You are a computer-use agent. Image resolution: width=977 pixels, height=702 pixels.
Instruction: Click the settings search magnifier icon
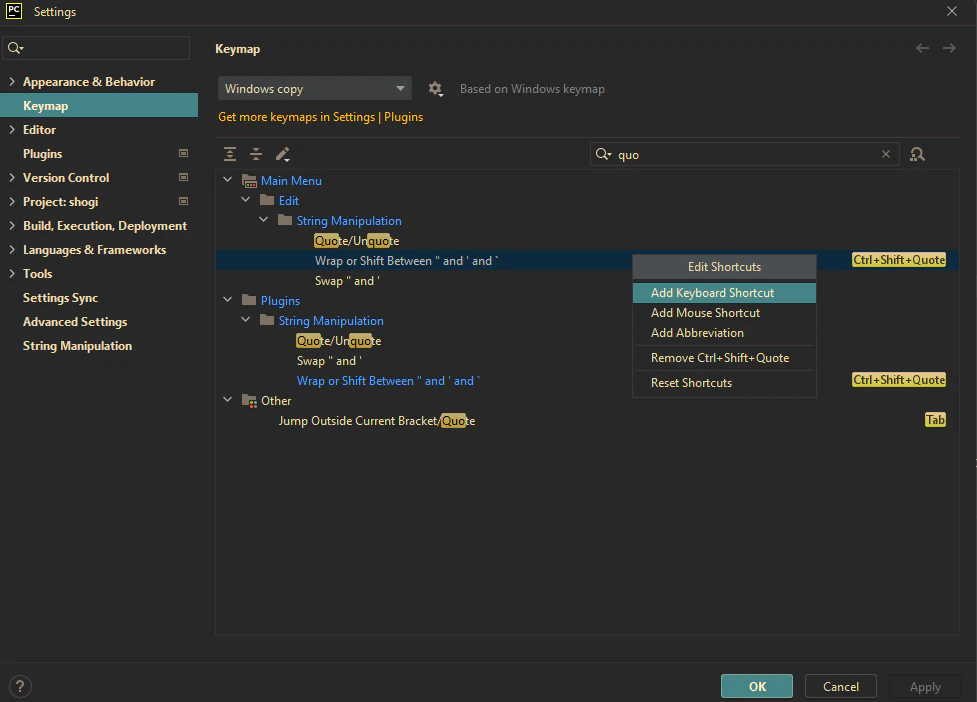[15, 48]
